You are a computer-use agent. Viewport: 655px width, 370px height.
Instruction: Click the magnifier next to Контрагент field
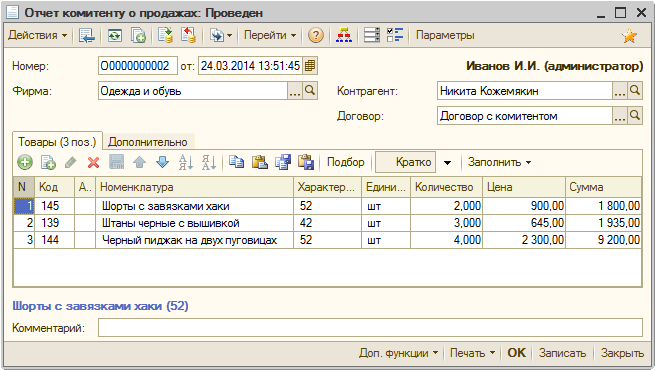[x=635, y=91]
